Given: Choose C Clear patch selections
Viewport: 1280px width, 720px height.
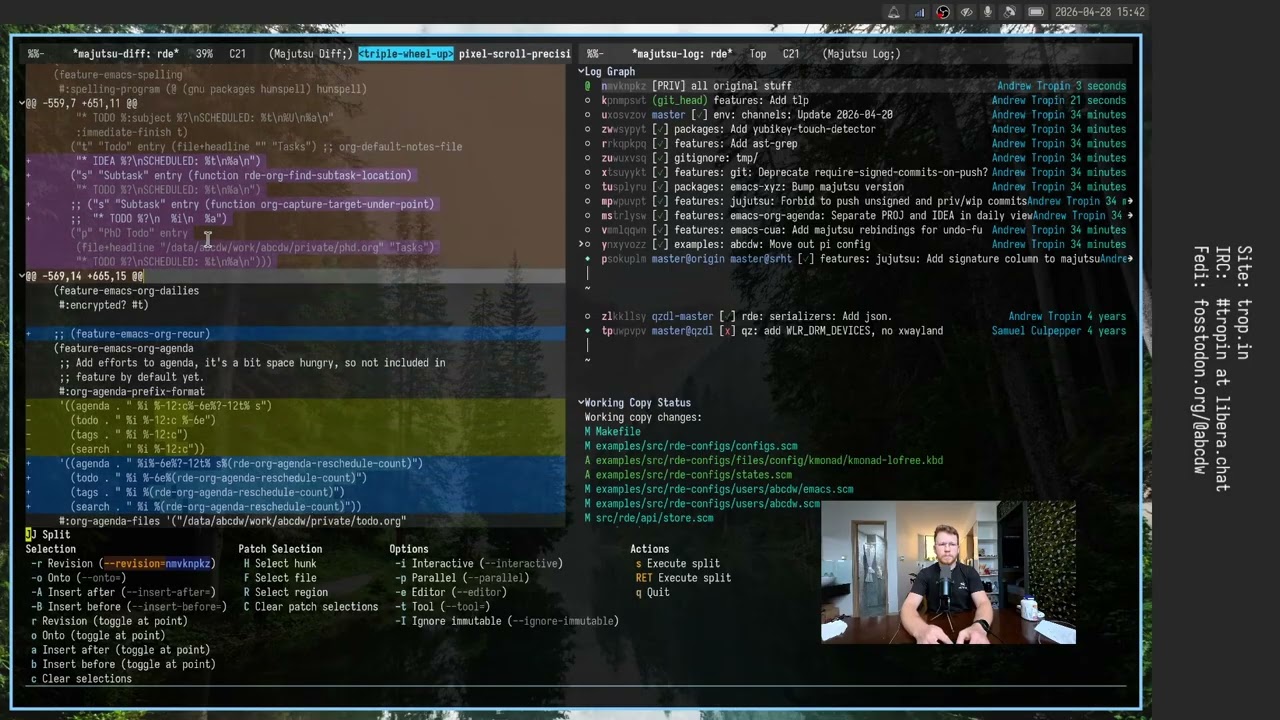Looking at the screenshot, I should 310,607.
